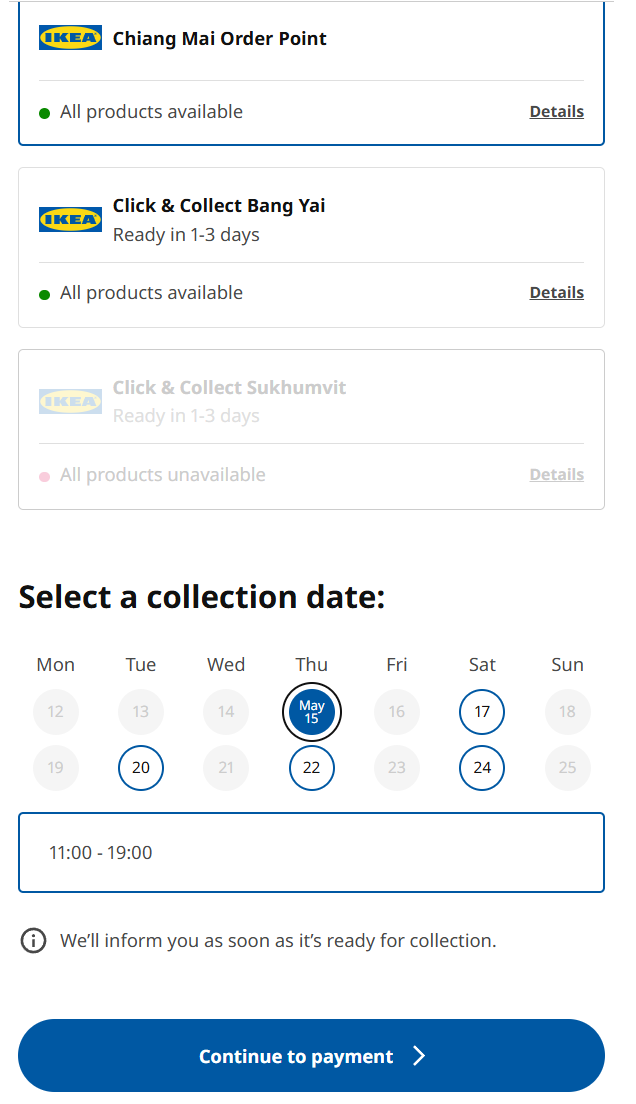Open Details for Chiang Mai Order Point
Viewport: 636px width, 1104px height.
coord(556,111)
